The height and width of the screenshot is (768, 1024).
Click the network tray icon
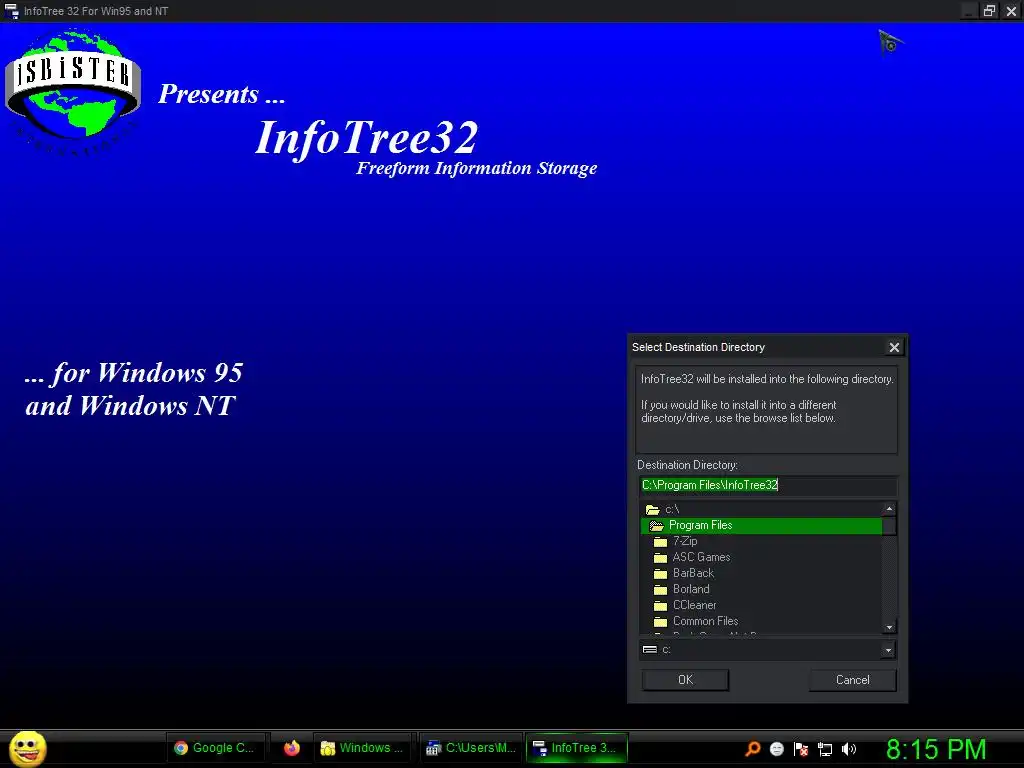pyautogui.click(x=825, y=750)
